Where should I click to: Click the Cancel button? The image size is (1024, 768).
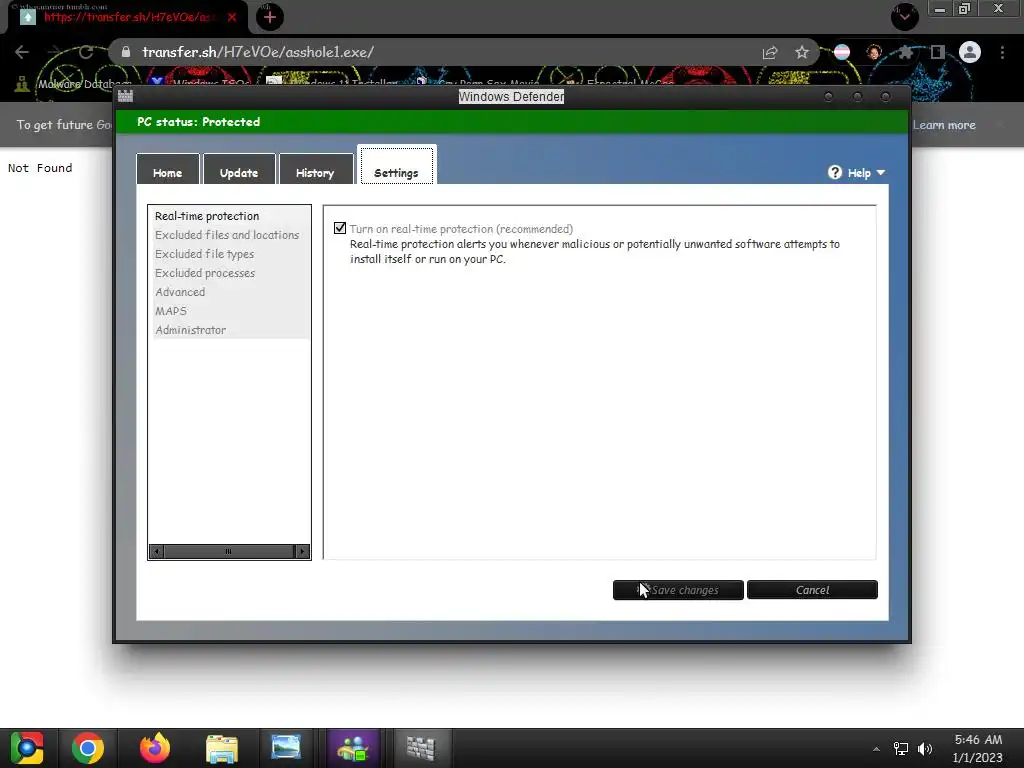(812, 590)
